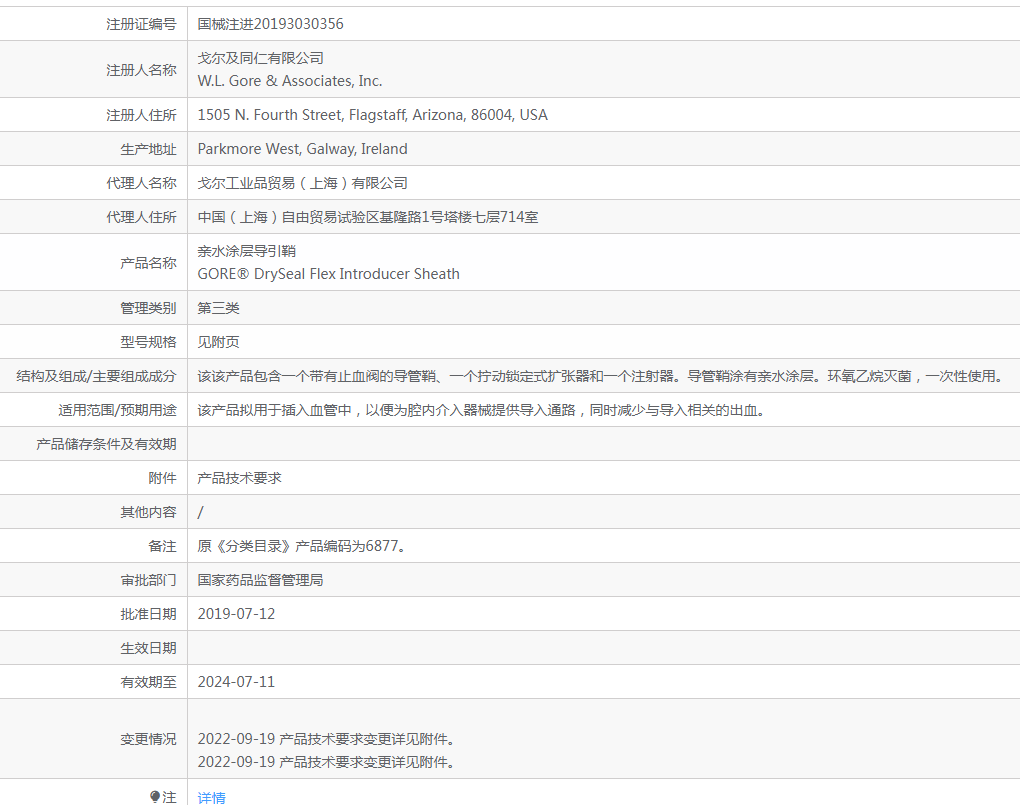Click the 备注 label
The width and height of the screenshot is (1020, 805).
162,546
